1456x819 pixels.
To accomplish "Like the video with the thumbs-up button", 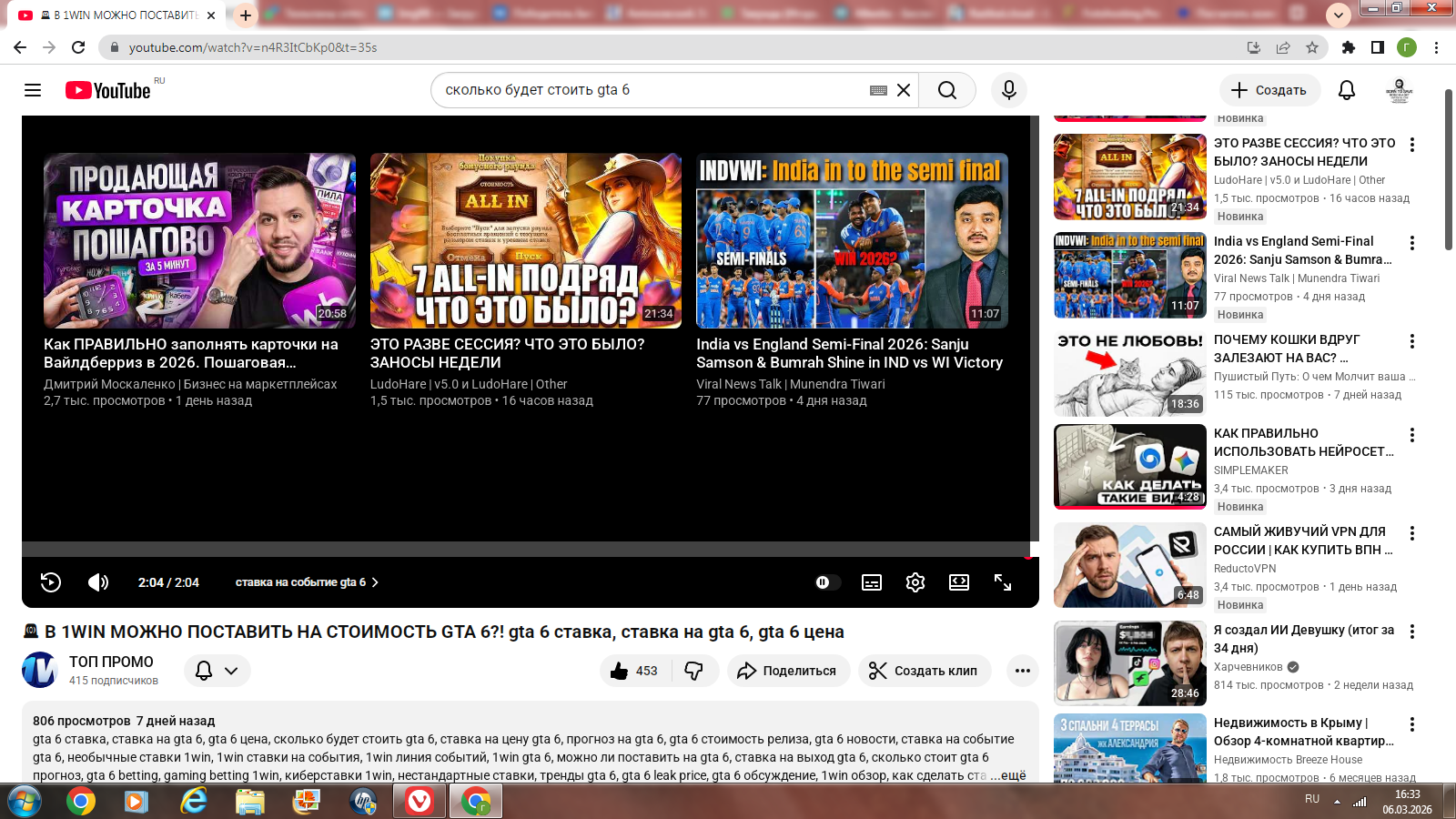I will (x=635, y=671).
